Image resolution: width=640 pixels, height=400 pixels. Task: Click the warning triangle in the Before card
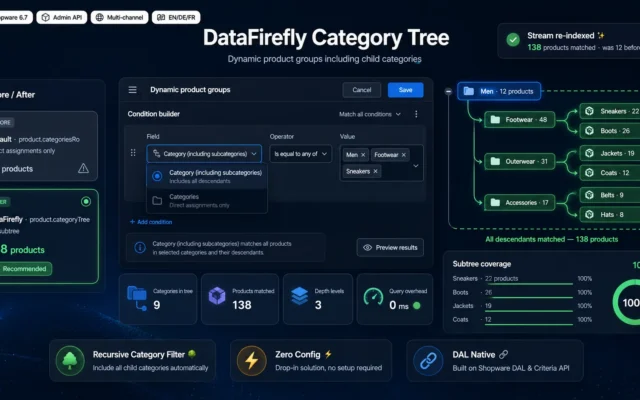coord(83,168)
